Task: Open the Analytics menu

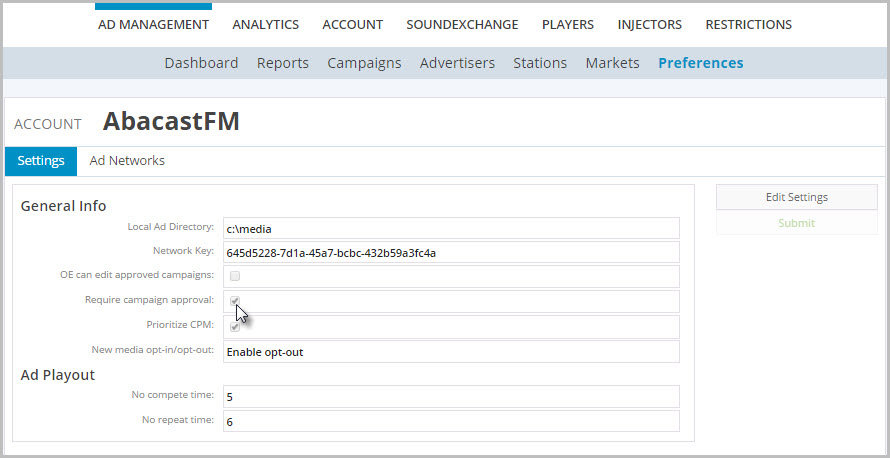Action: [x=265, y=24]
